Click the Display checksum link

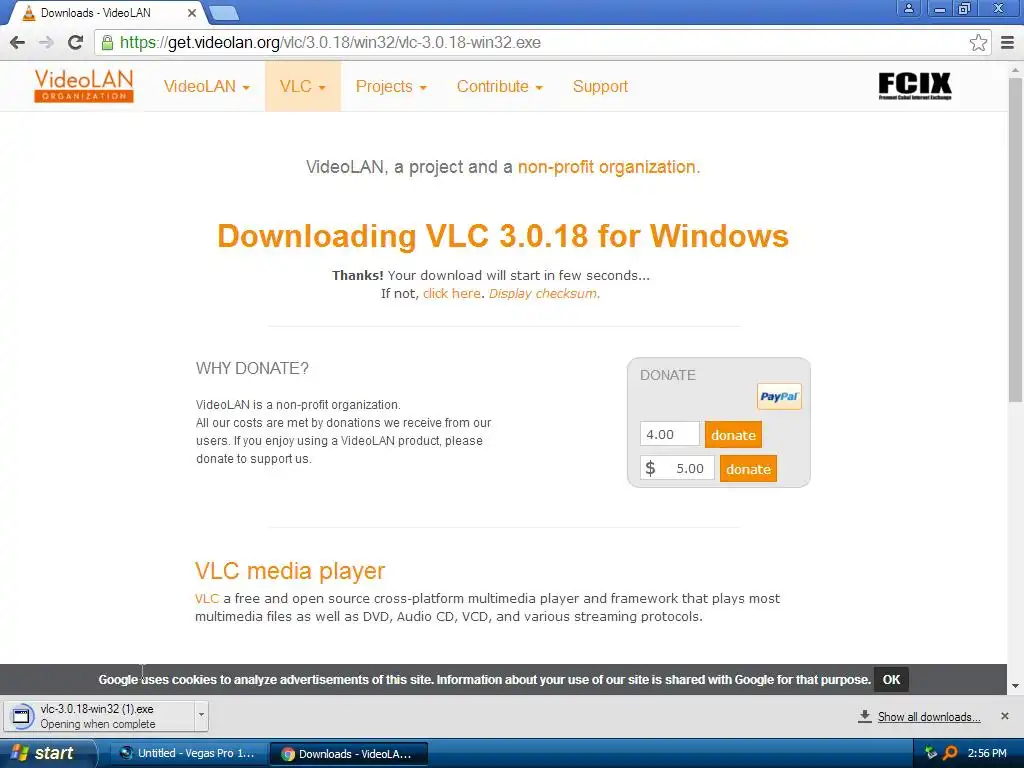click(x=544, y=294)
